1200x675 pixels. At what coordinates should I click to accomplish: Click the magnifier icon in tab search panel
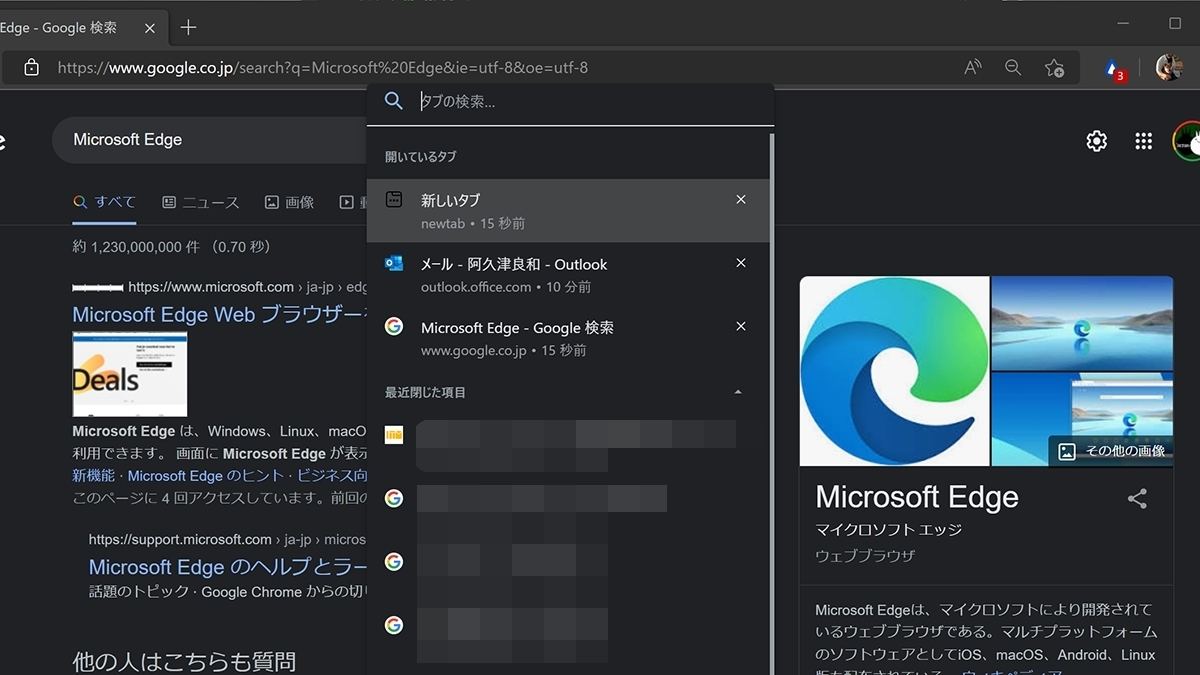point(394,101)
